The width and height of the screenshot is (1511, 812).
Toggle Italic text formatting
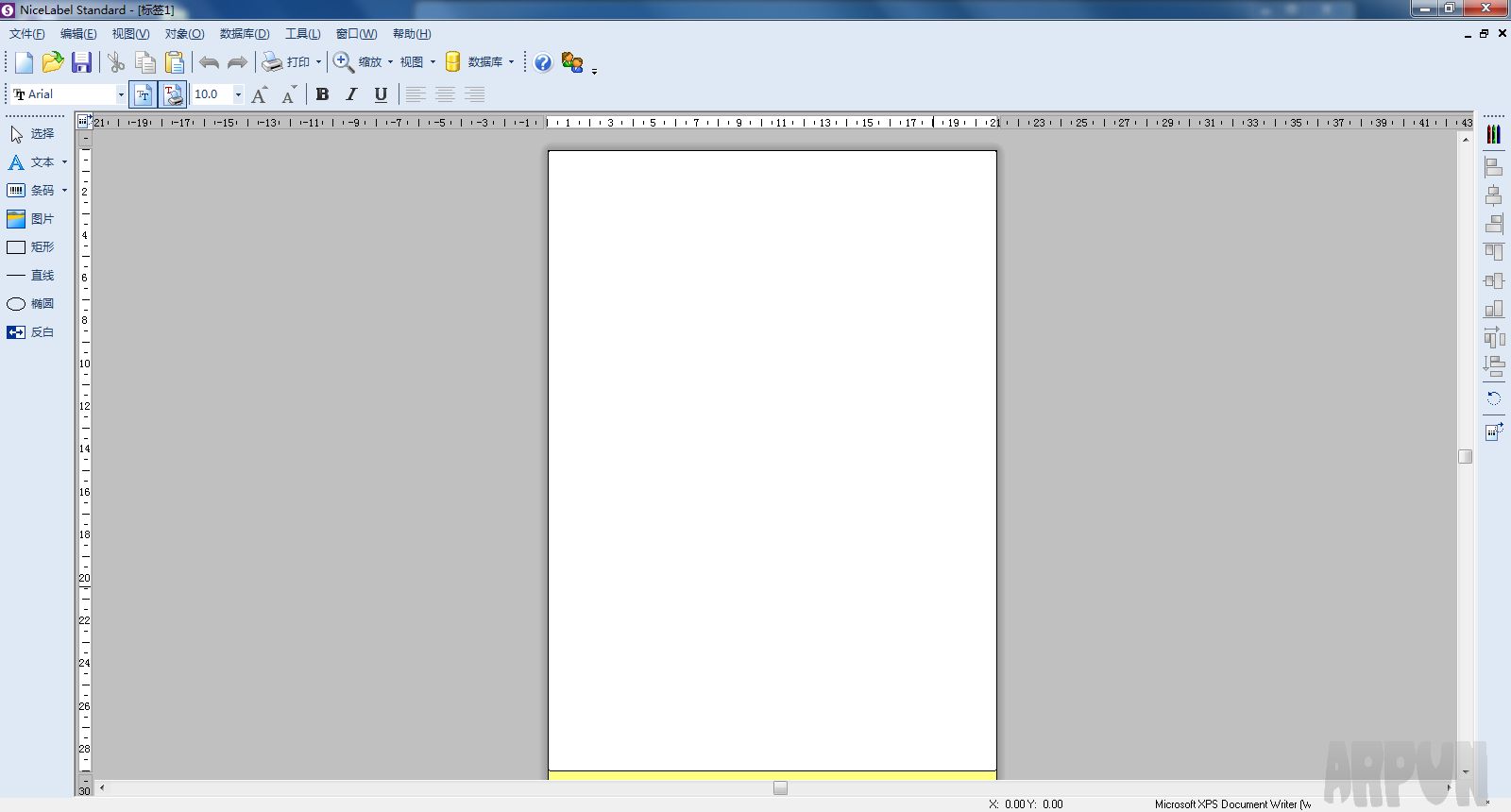point(351,94)
